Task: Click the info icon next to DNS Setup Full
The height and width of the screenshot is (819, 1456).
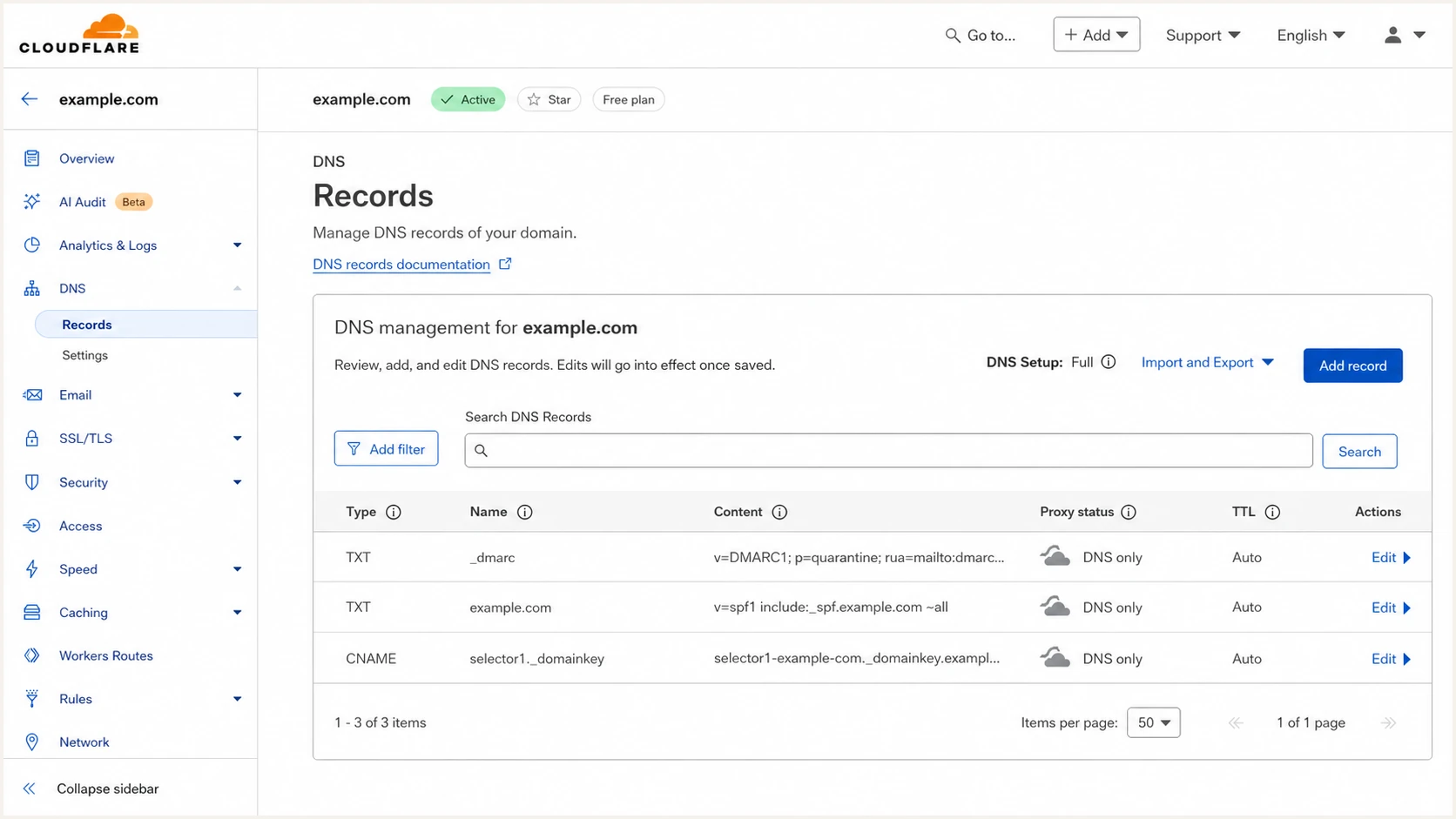Action: 1109,362
